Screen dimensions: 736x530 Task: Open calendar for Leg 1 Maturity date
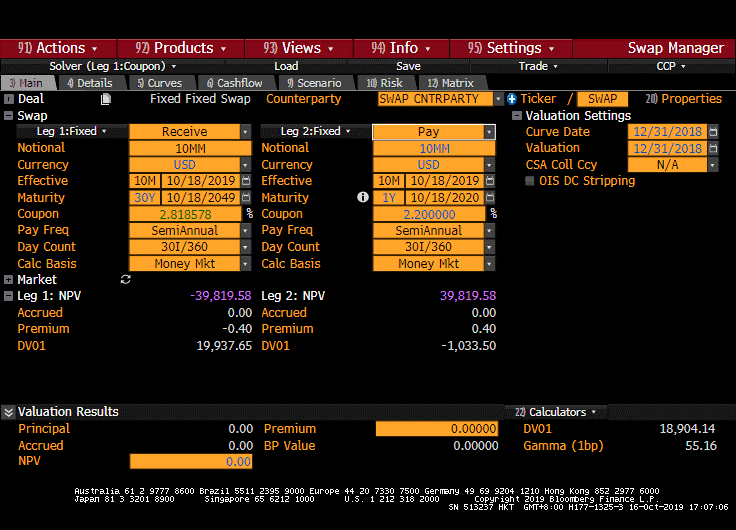click(x=246, y=197)
